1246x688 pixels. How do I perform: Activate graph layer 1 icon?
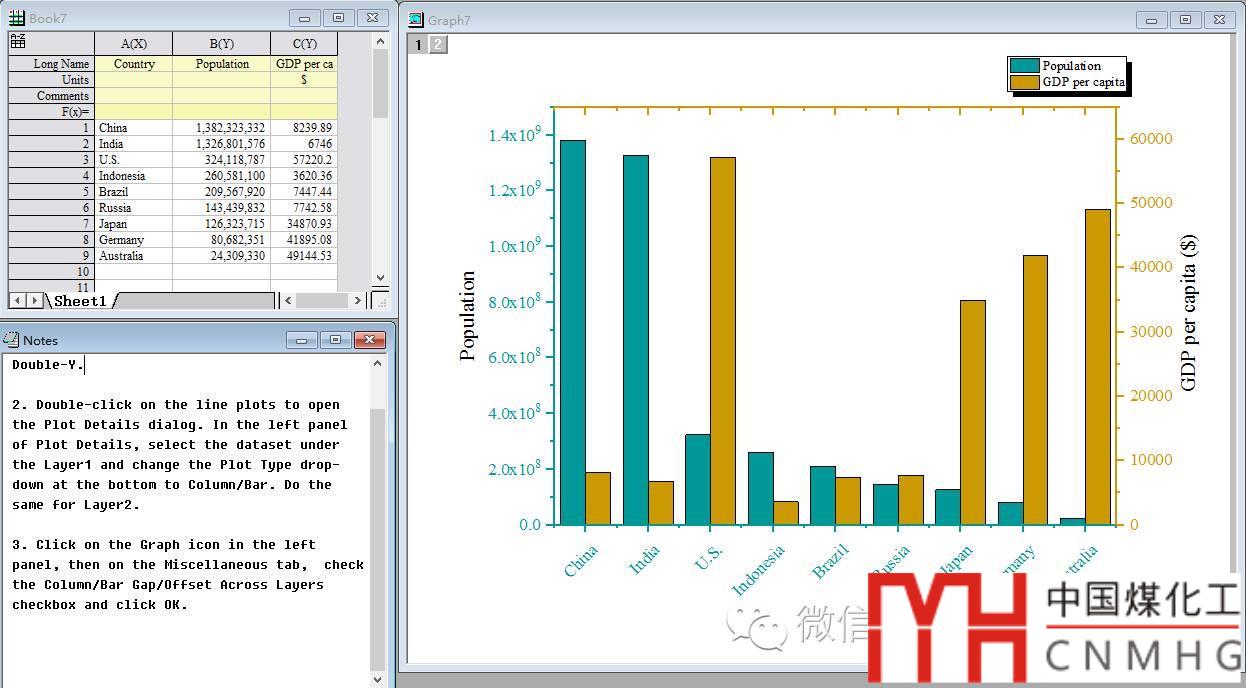coord(419,44)
